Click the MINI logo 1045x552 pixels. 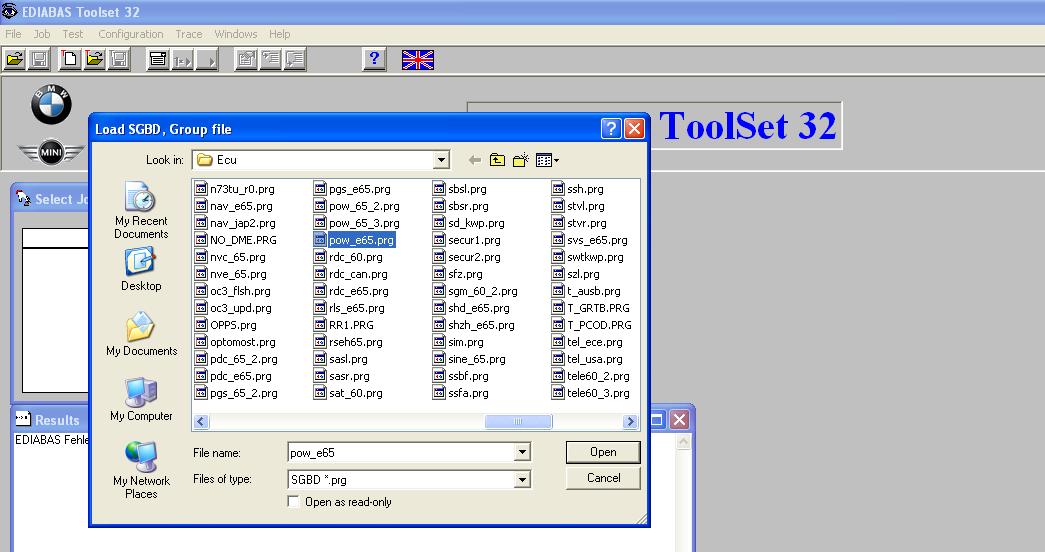tap(51, 153)
